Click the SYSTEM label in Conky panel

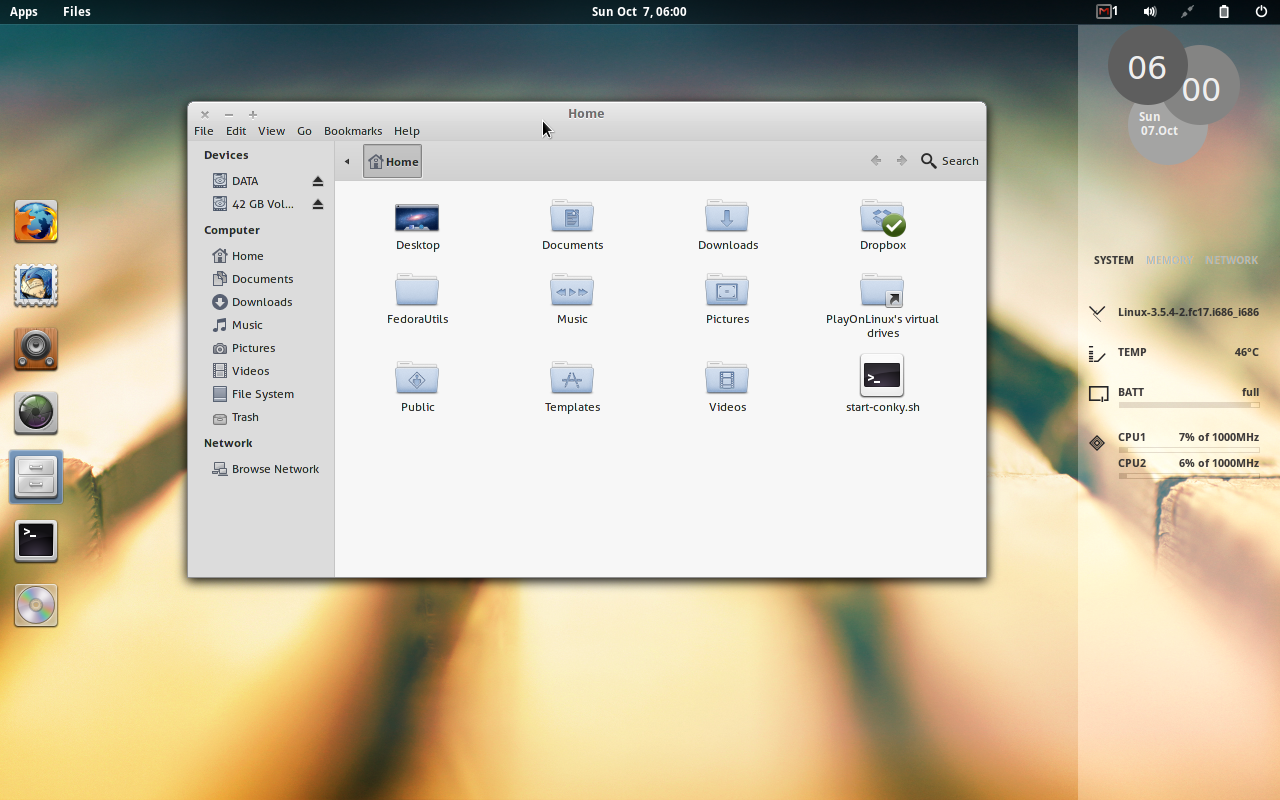tap(1113, 260)
